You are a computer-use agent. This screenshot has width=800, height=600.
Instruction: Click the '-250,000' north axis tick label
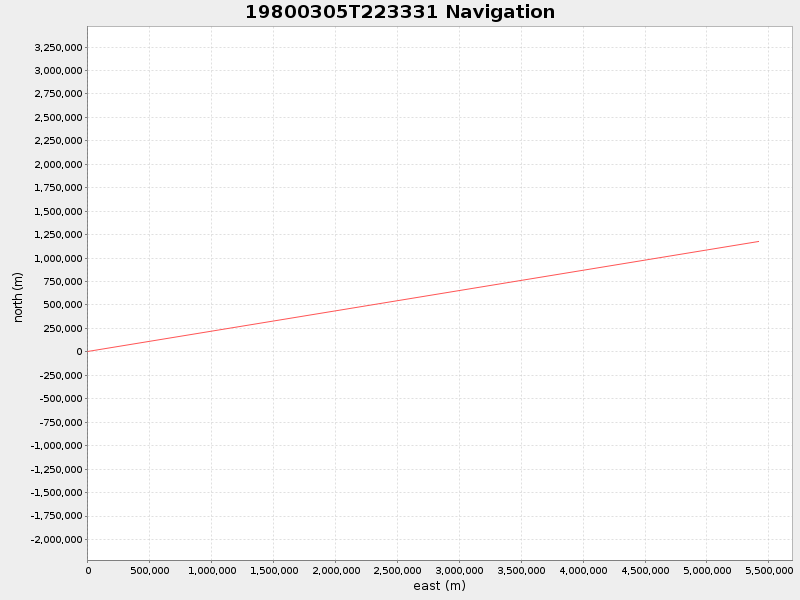click(61, 376)
